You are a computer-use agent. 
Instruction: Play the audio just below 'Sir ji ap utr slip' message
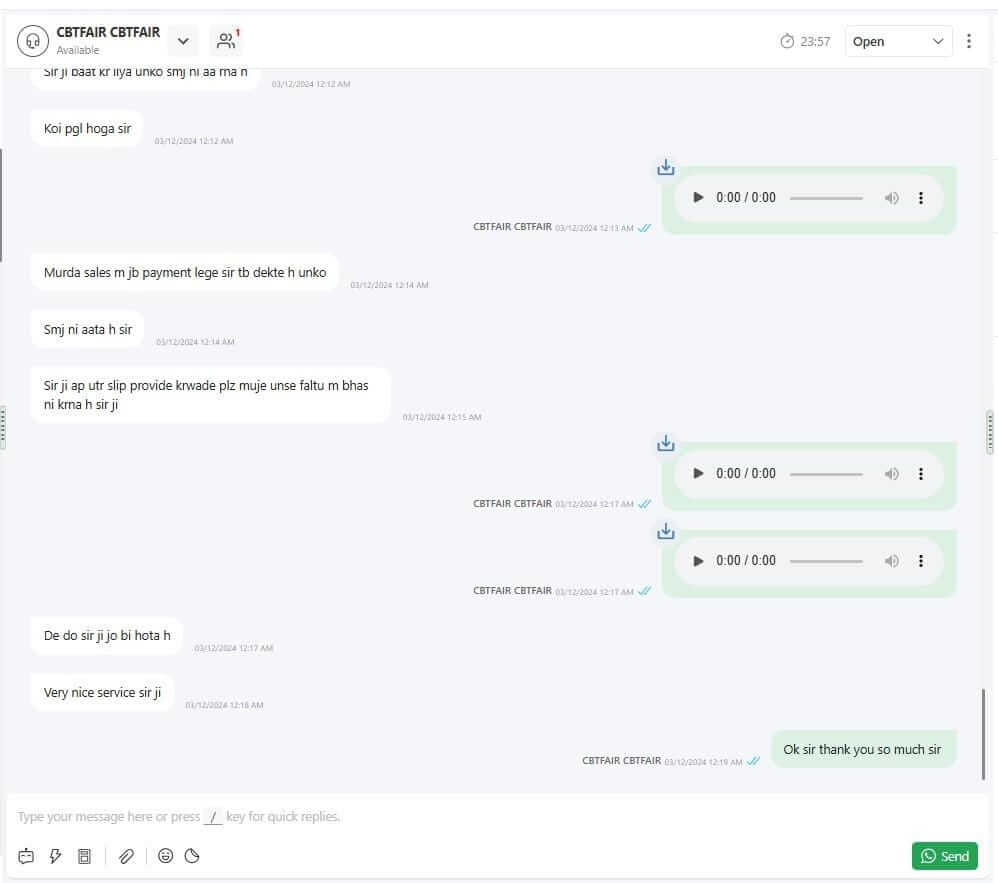698,473
